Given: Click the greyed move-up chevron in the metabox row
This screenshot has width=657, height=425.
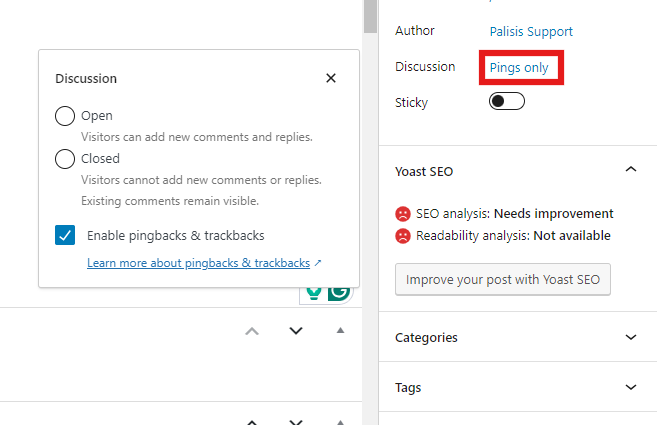Looking at the screenshot, I should (252, 332).
